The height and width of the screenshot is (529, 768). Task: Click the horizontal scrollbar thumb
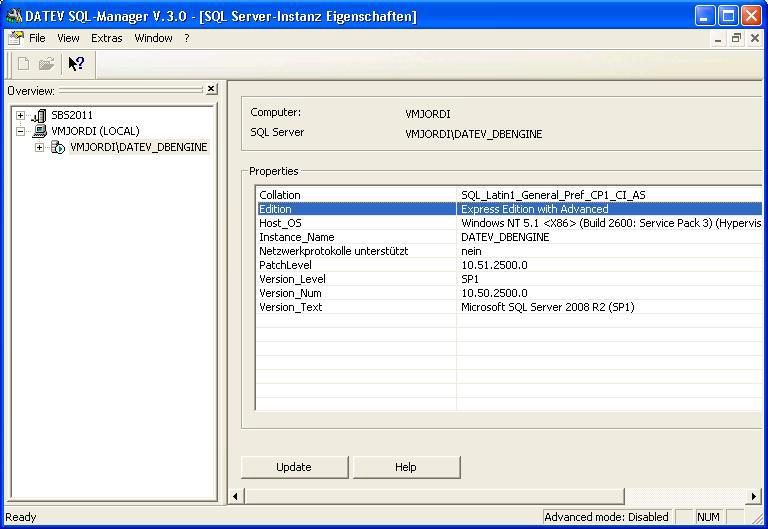tap(433, 496)
